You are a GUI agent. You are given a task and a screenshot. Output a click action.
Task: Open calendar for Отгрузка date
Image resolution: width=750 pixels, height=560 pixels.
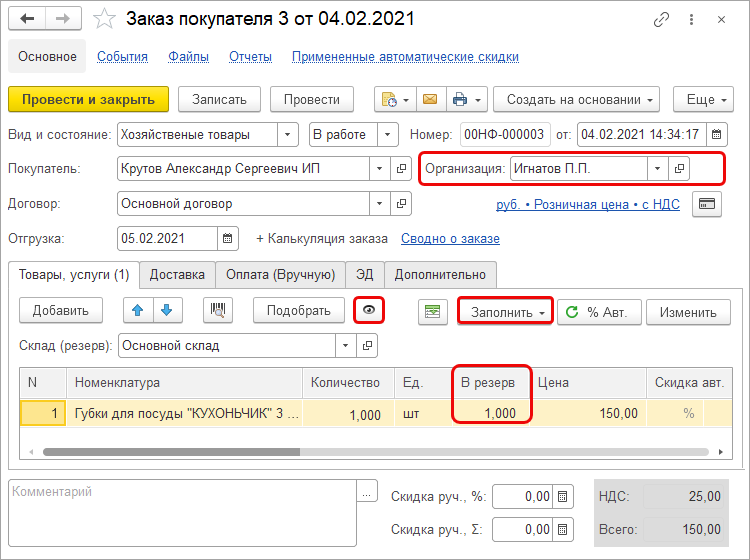click(228, 238)
